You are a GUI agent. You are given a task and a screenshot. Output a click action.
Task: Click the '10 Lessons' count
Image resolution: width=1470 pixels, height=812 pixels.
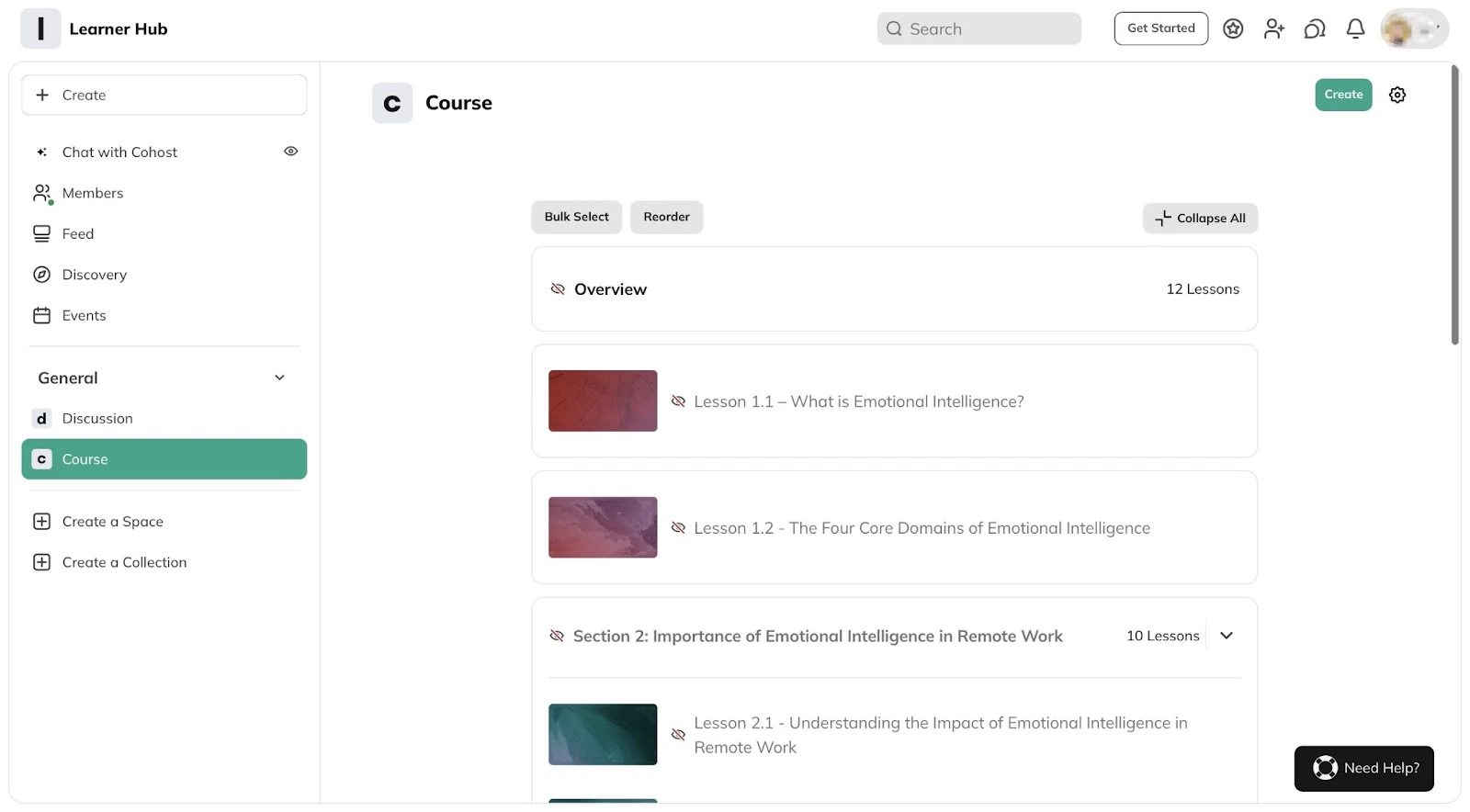pyautogui.click(x=1163, y=636)
